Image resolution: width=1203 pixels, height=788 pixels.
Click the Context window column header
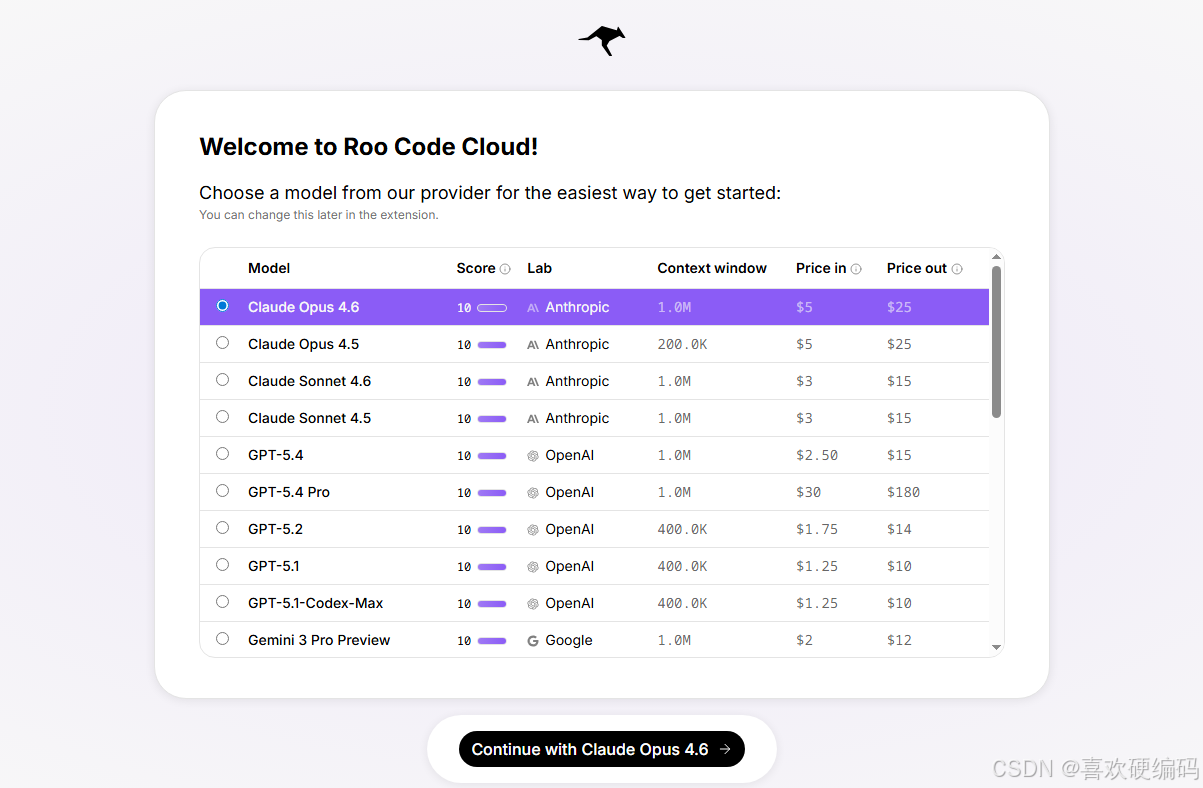[712, 268]
